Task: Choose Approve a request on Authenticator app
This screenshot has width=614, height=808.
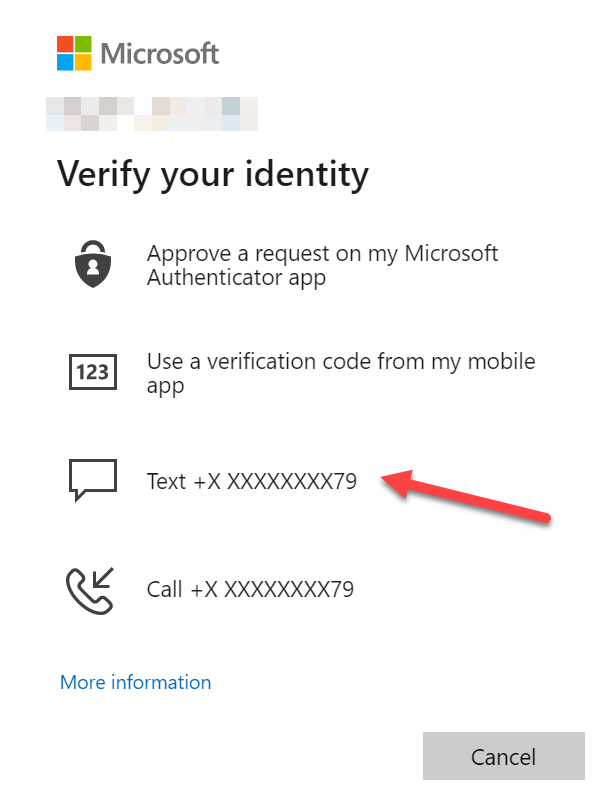Action: pyautogui.click(x=322, y=265)
